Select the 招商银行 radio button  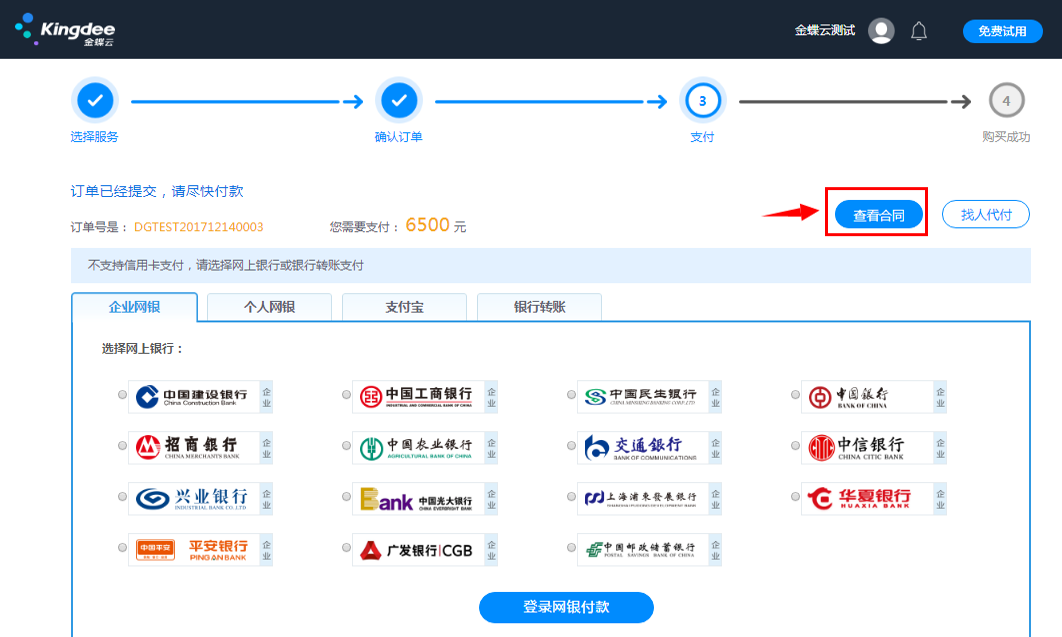click(x=122, y=445)
